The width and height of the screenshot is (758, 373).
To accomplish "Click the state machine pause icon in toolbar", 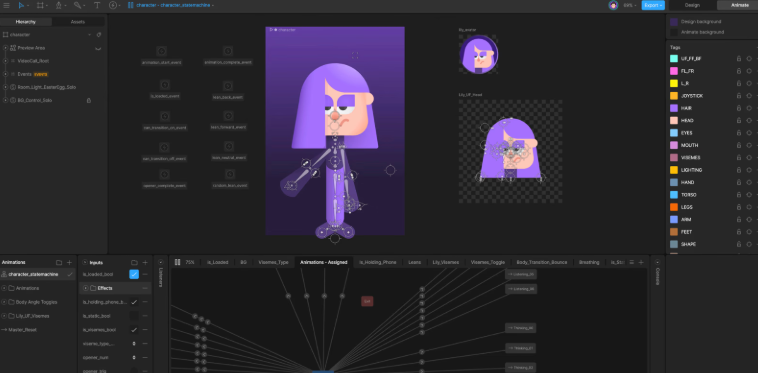I will click(x=131, y=5).
